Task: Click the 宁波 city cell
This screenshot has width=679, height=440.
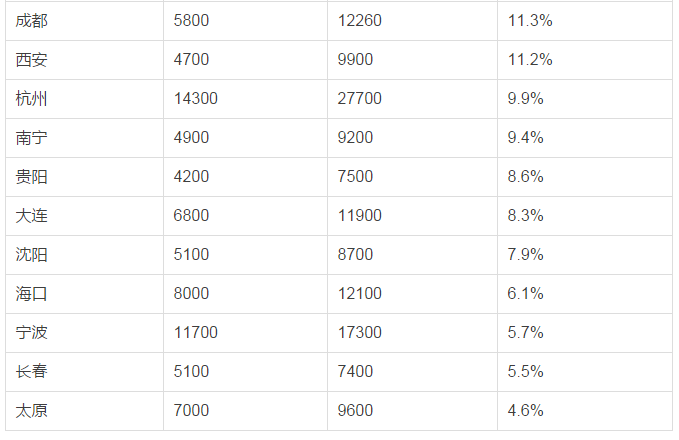Action: 32,333
